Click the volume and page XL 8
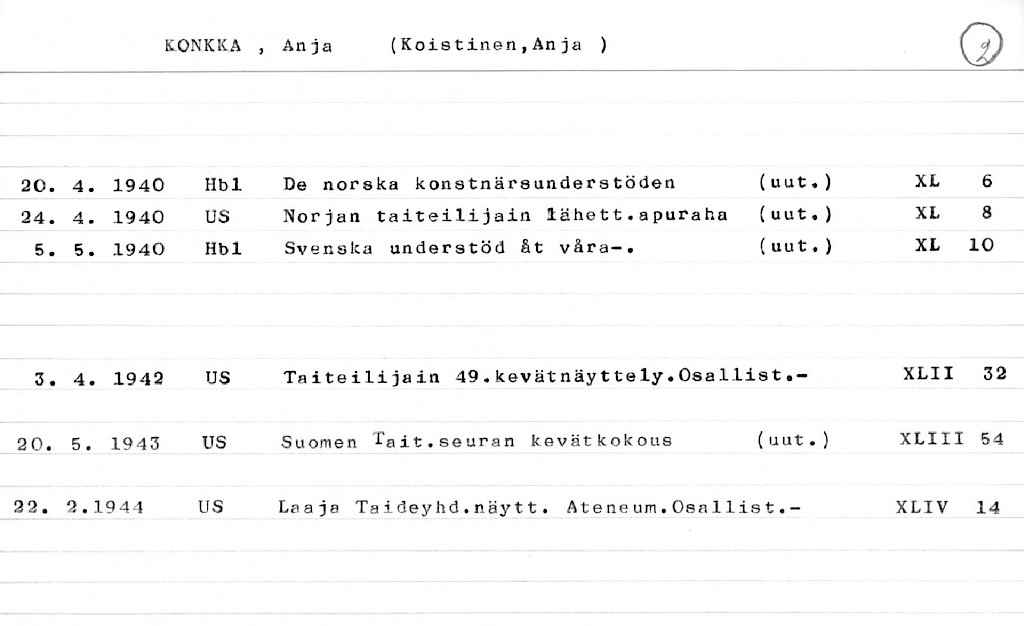 952,213
